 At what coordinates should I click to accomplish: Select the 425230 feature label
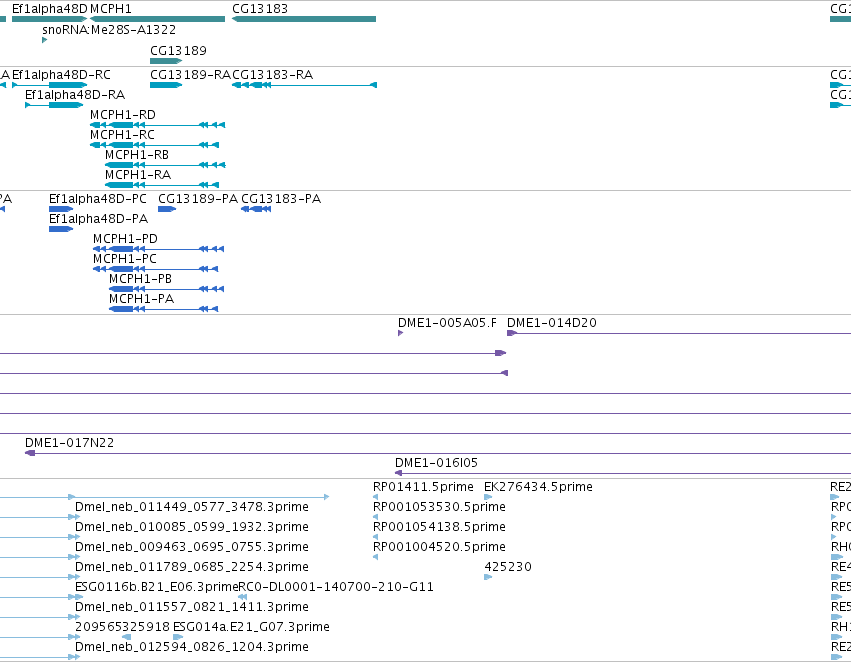pyautogui.click(x=508, y=567)
